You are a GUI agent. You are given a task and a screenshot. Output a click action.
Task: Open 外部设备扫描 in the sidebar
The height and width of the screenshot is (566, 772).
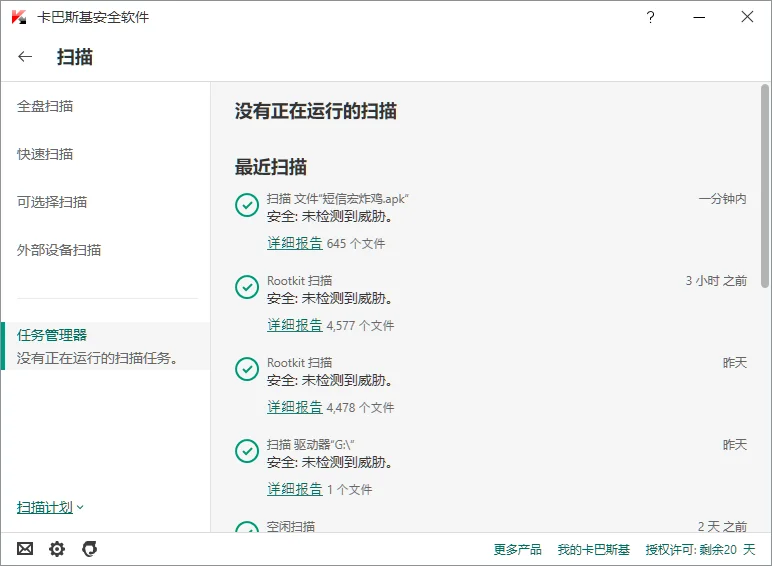click(x=59, y=250)
